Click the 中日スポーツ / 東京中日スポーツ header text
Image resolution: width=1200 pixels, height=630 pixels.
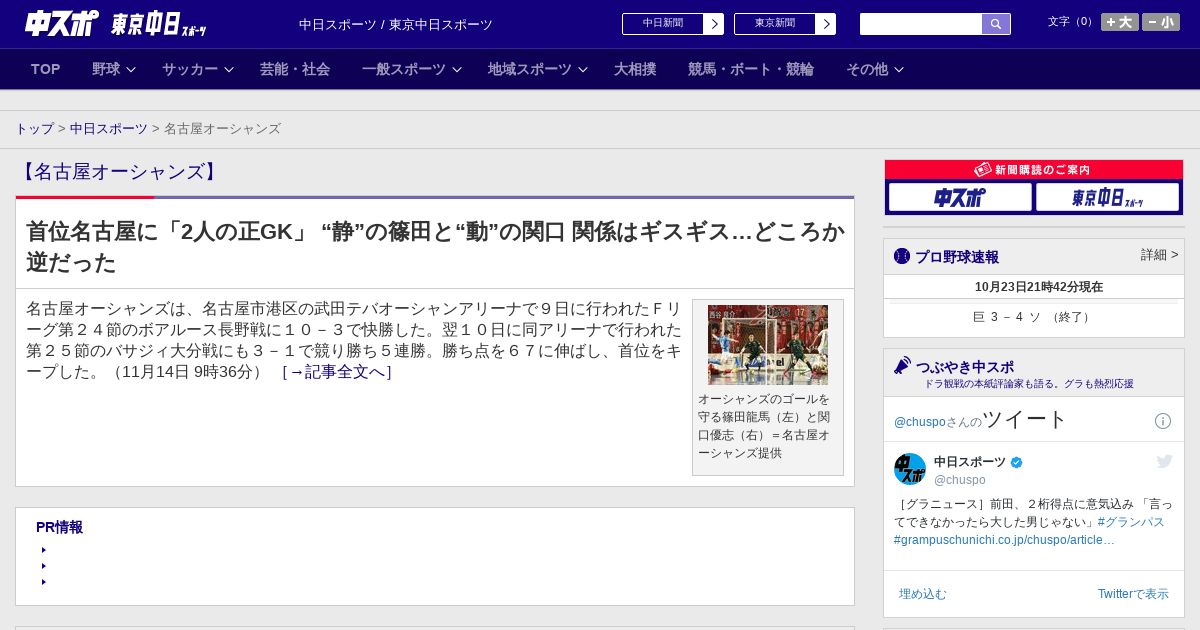396,24
